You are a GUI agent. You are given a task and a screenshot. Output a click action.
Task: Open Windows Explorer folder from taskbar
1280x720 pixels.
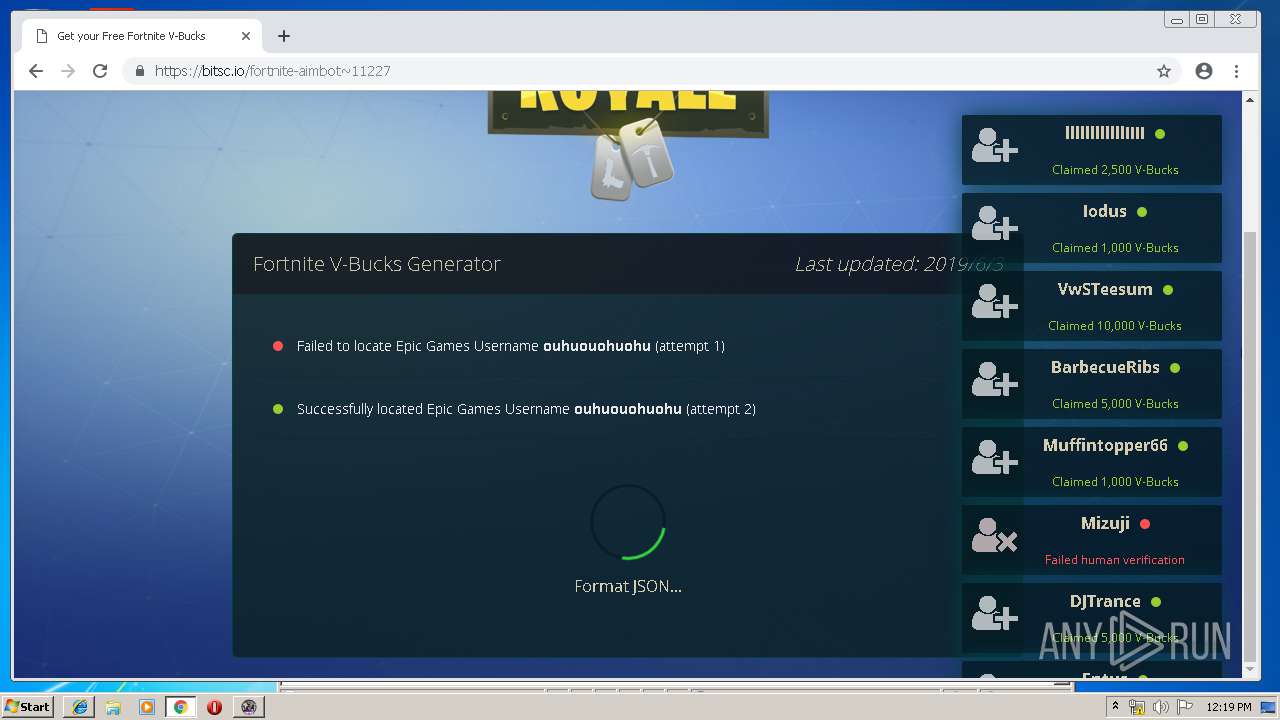[113, 707]
